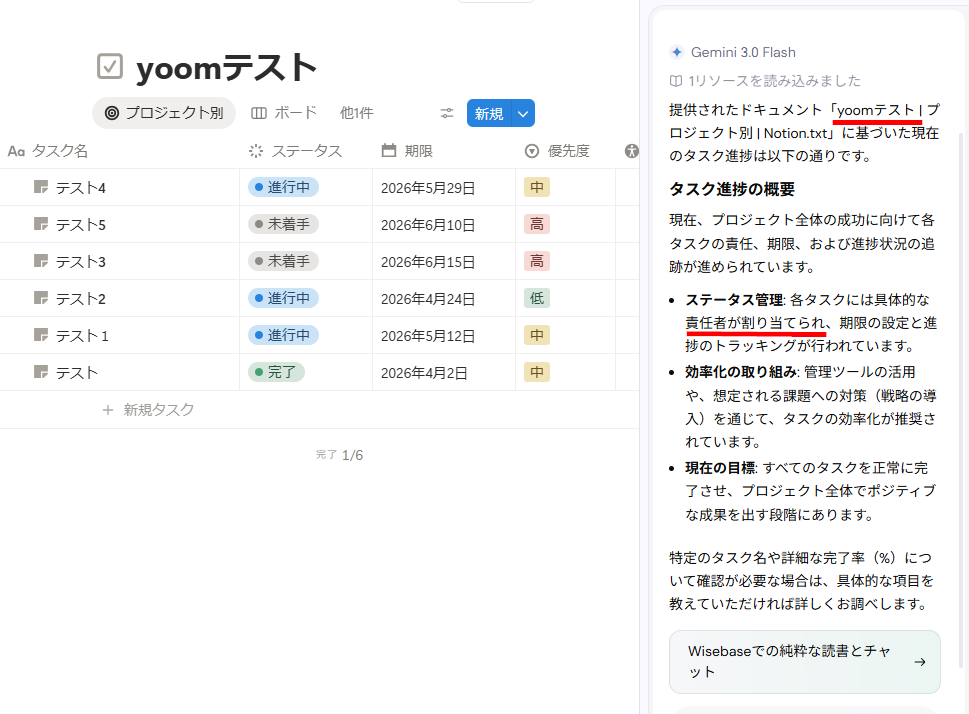
Task: Open the 他1件 views dropdown
Action: tap(357, 113)
